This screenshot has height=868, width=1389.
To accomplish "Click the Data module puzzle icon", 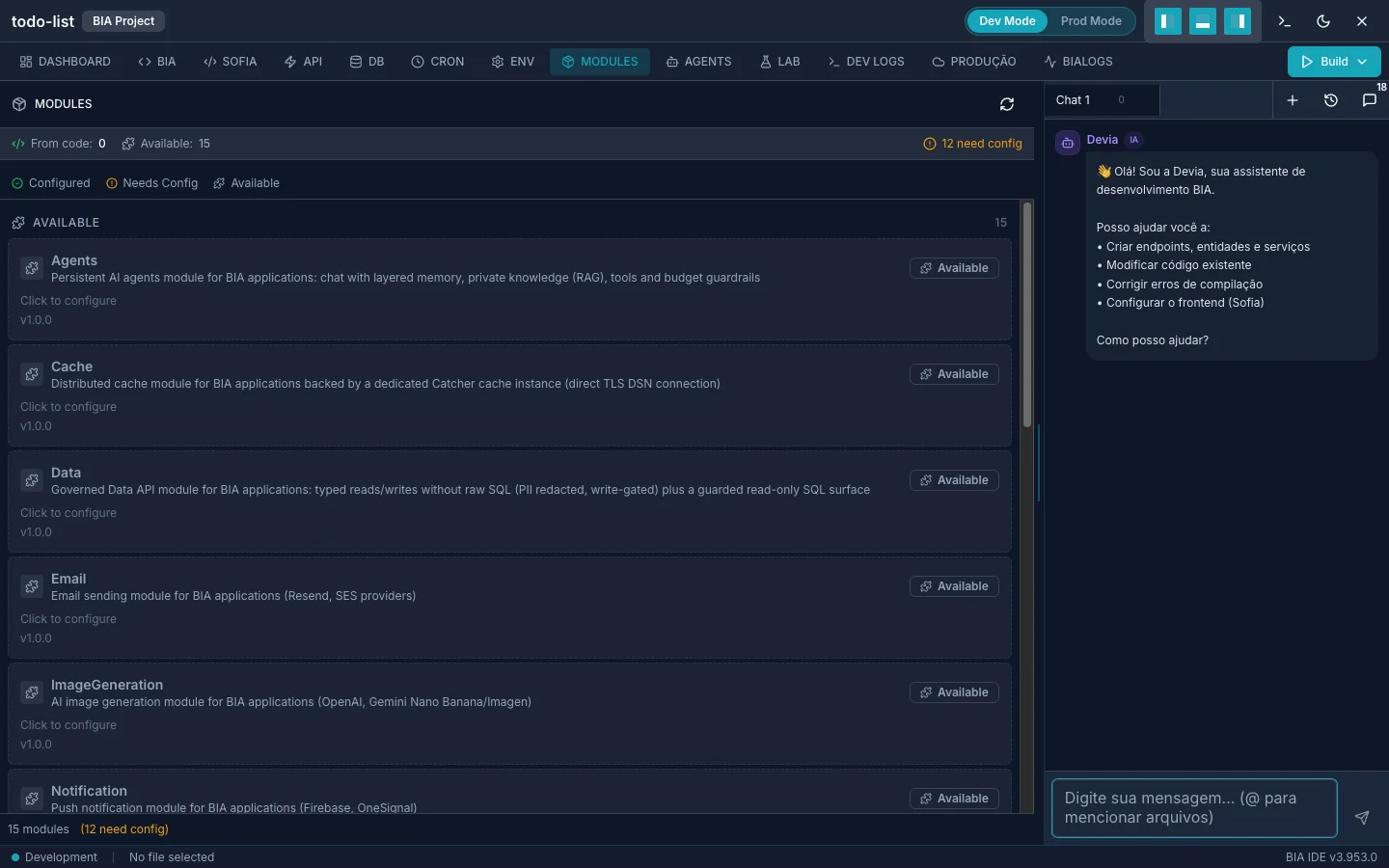I will click(x=32, y=480).
